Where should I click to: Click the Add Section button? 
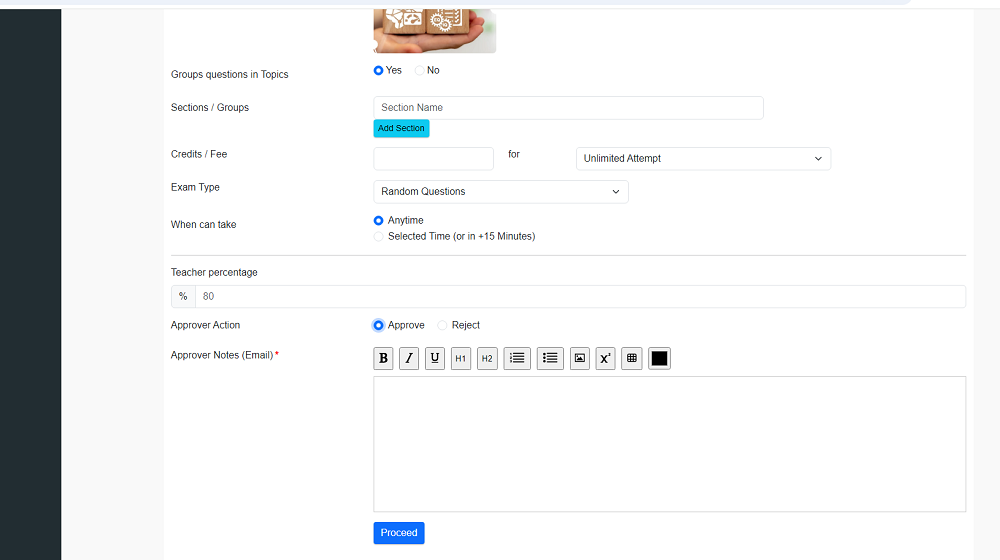point(401,129)
